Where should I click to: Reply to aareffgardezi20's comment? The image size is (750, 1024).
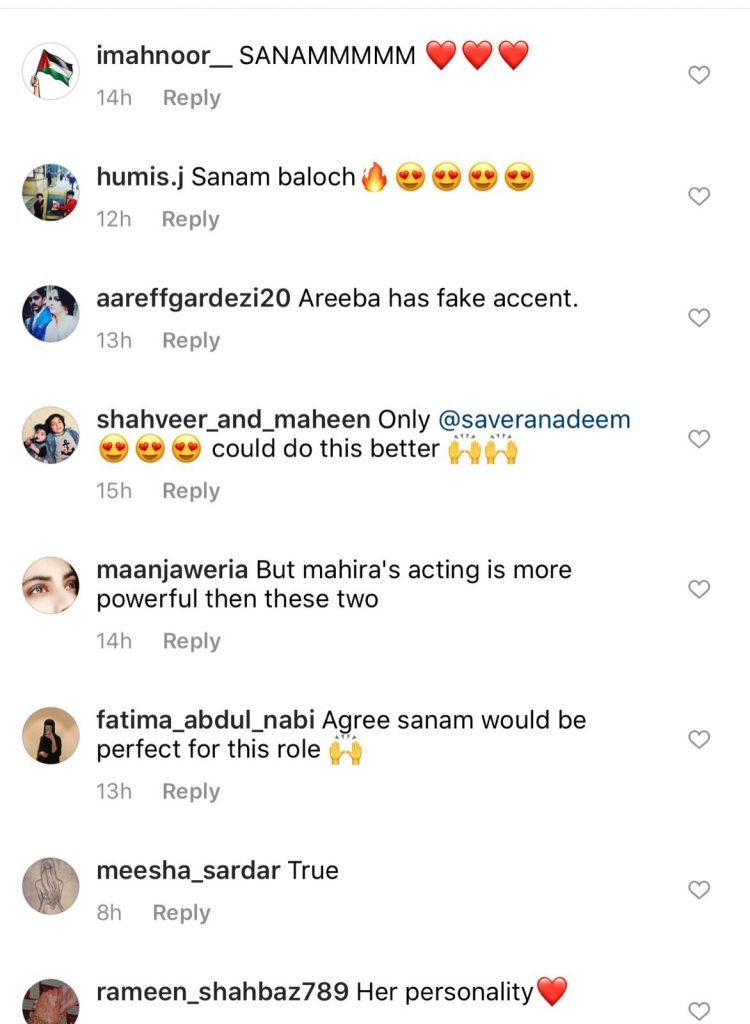pyautogui.click(x=190, y=341)
